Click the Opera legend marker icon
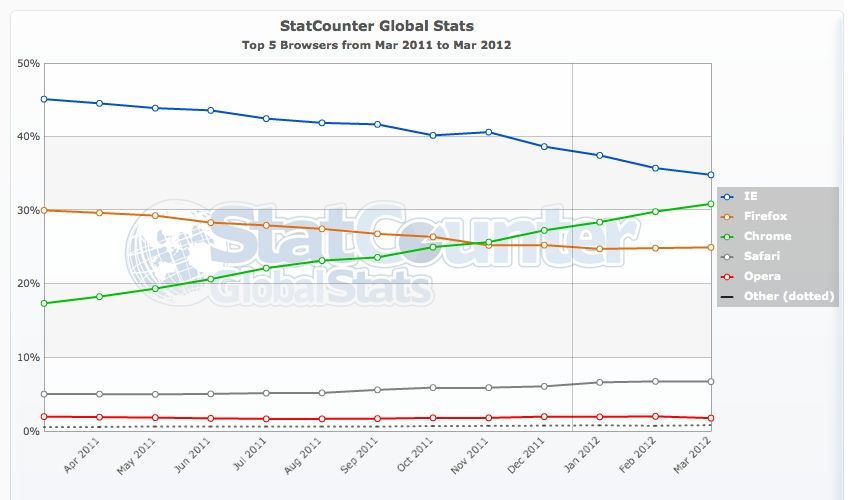 coord(728,276)
